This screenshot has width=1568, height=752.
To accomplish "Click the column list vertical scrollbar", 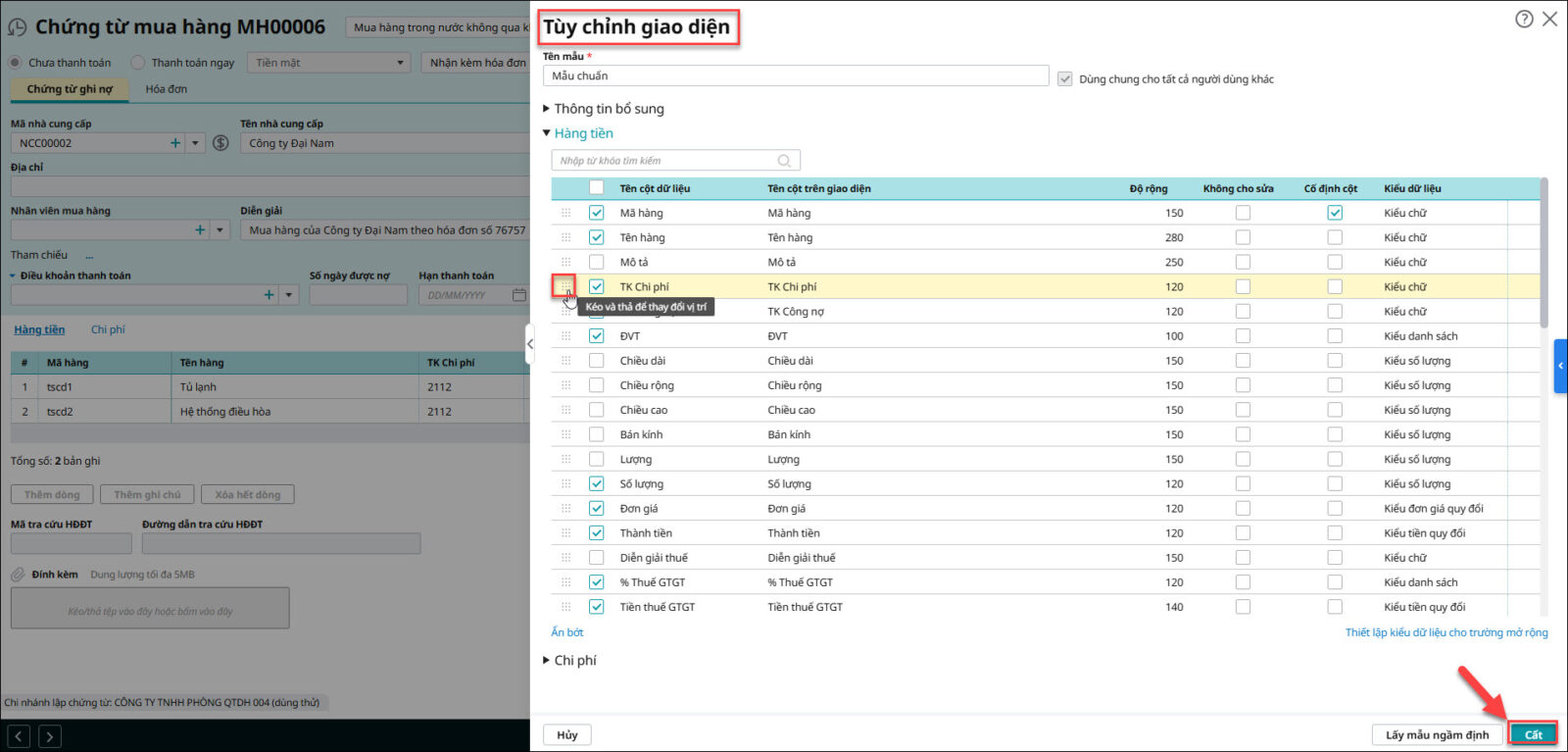I will tap(1543, 255).
